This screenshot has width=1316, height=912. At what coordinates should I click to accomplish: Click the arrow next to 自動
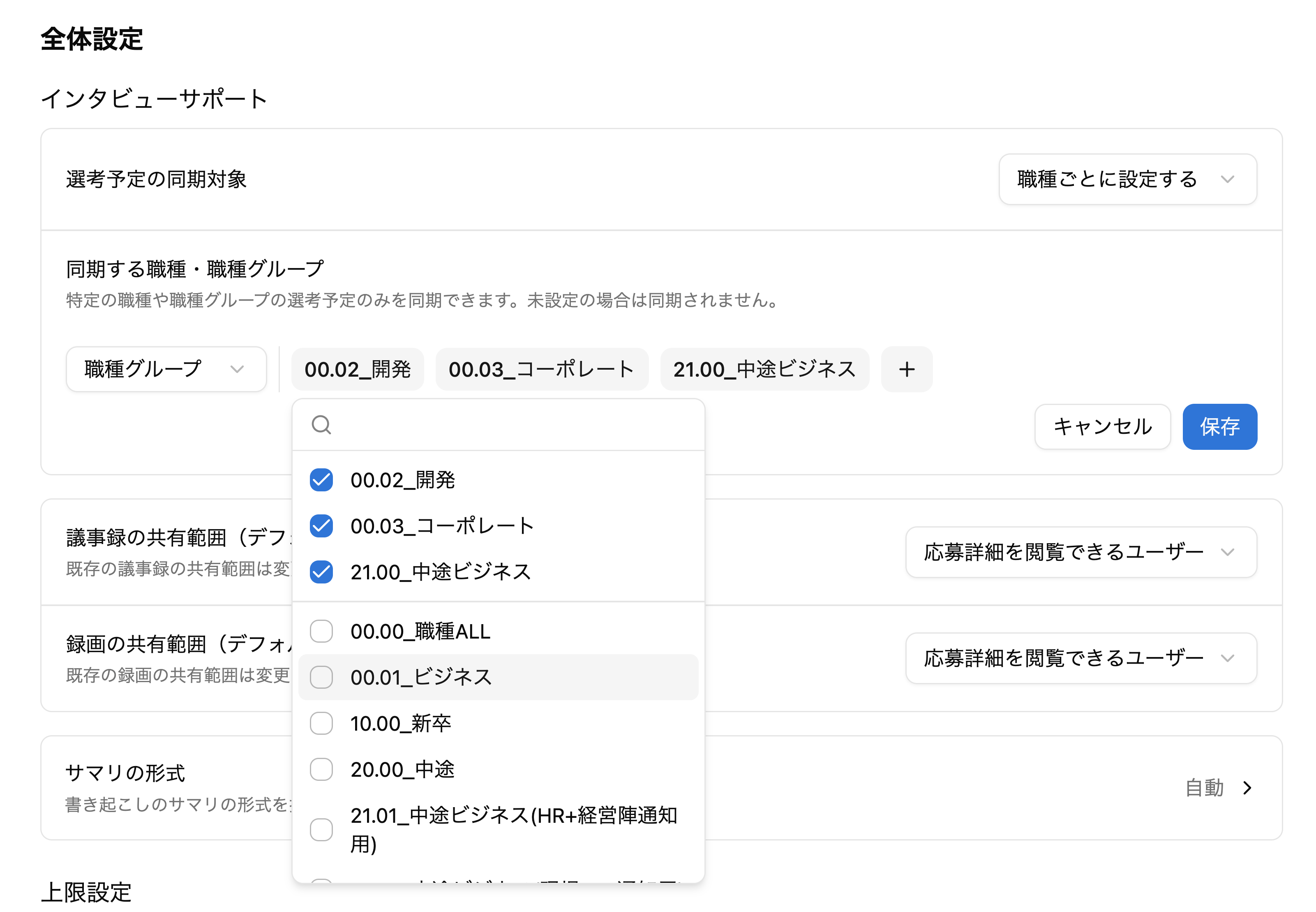tap(1247, 788)
